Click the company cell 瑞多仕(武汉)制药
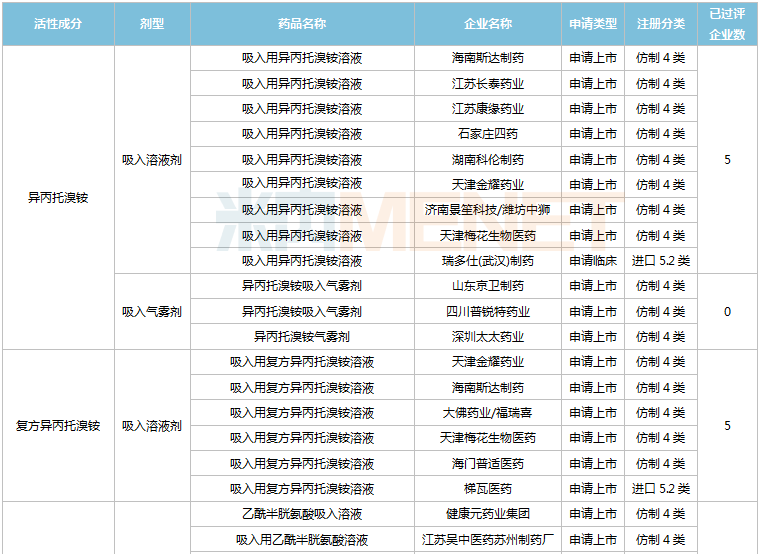Image resolution: width=760 pixels, height=554 pixels. [488, 261]
